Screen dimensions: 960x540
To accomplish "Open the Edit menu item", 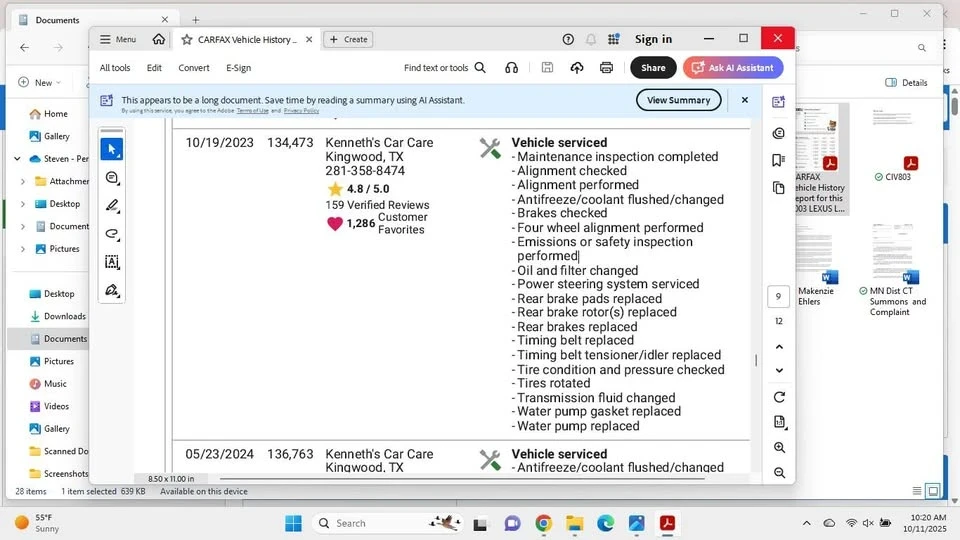I will 154,68.
